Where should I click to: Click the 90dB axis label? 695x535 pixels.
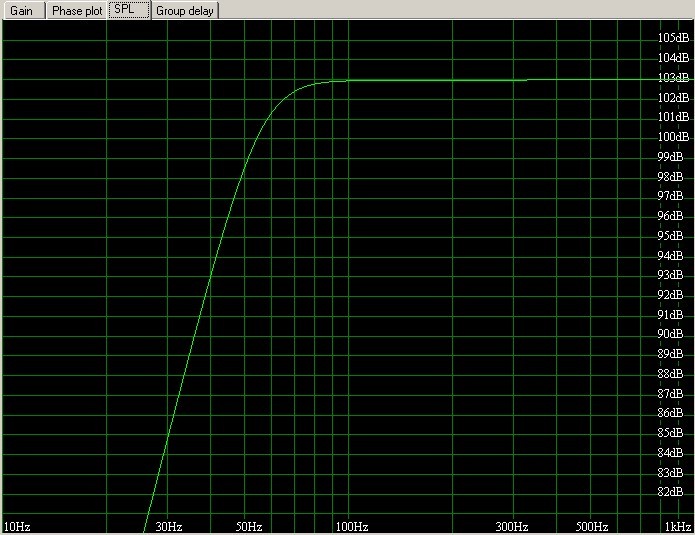[670, 334]
